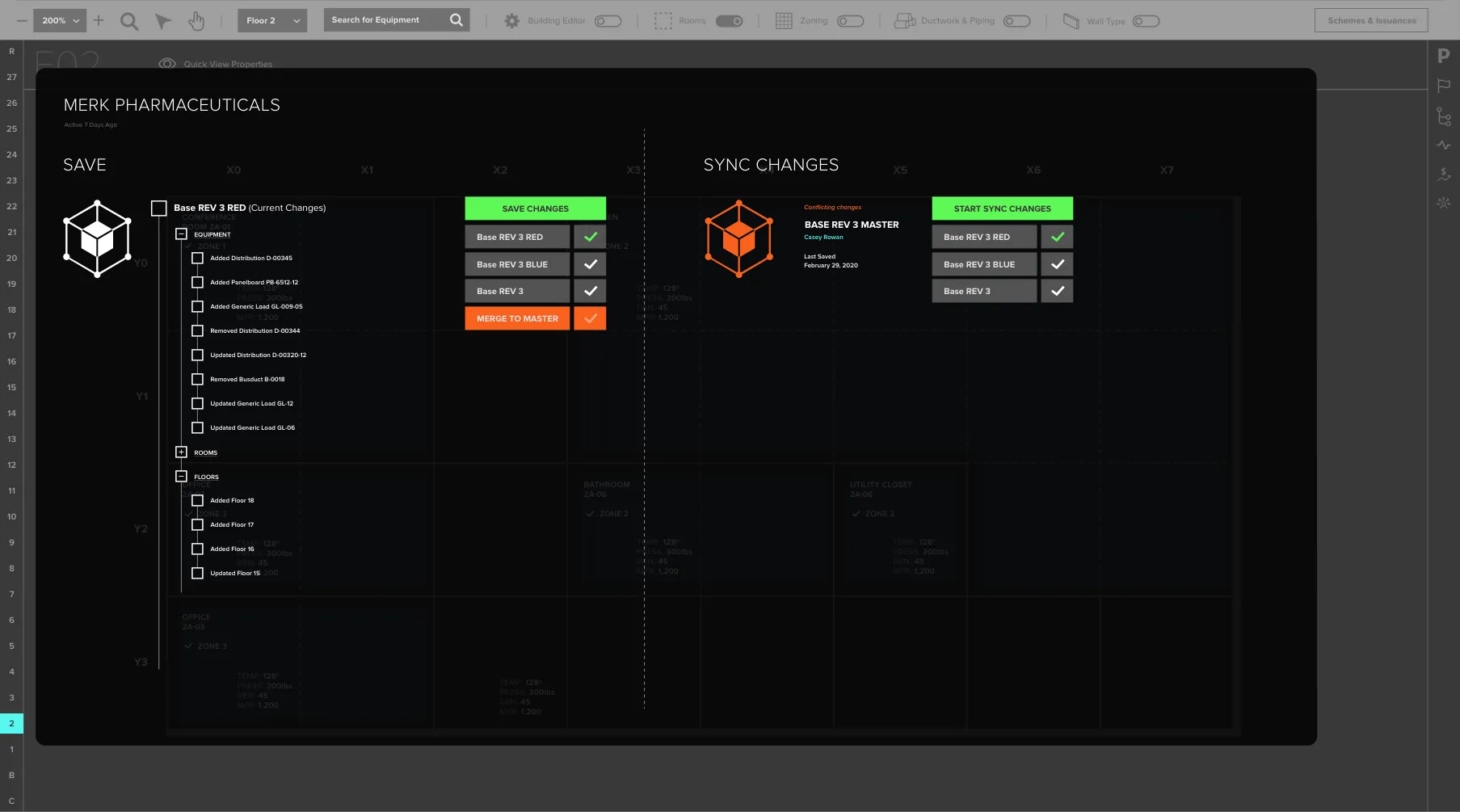
Task: Select the hand pan tool
Action: tap(196, 21)
